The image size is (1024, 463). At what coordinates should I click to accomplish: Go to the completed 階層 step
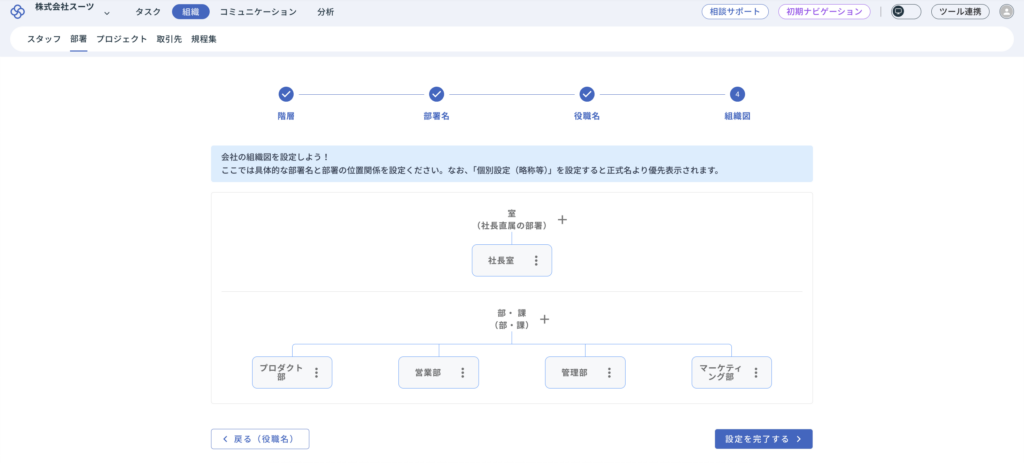pos(286,95)
